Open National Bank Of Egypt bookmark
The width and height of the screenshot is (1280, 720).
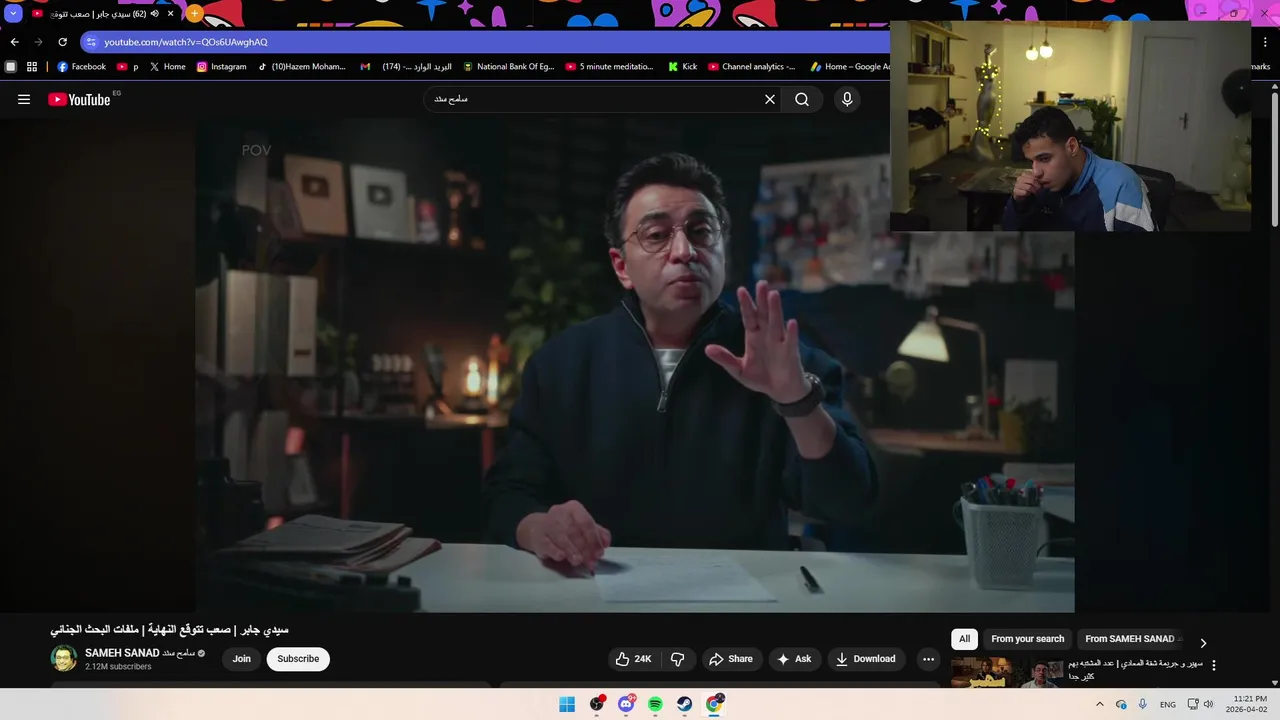pos(508,67)
